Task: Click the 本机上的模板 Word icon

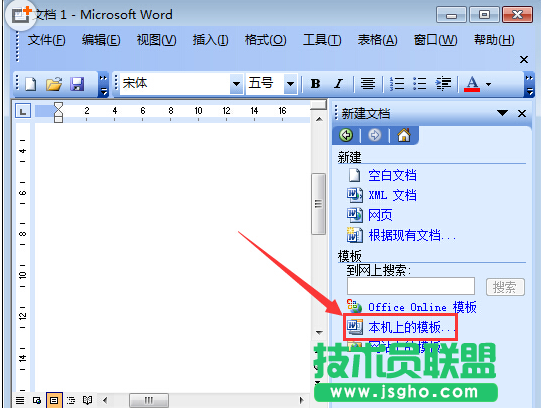Action: (355, 327)
